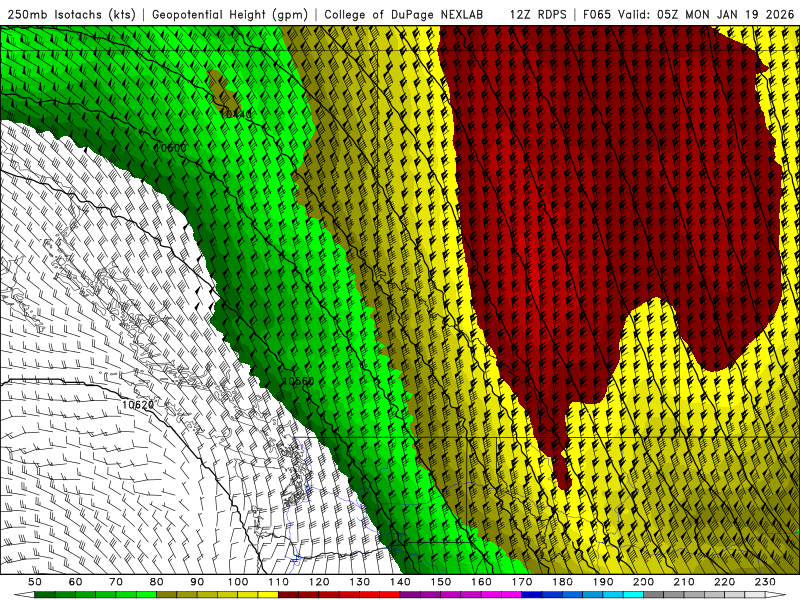Click the 'Geopotential Height (gpm)' title text

click(x=230, y=14)
